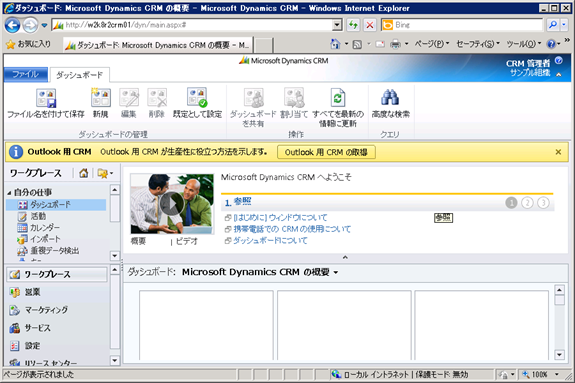
Task: Open Advanced Find (高度な検索) binoculars icon
Action: pos(390,98)
